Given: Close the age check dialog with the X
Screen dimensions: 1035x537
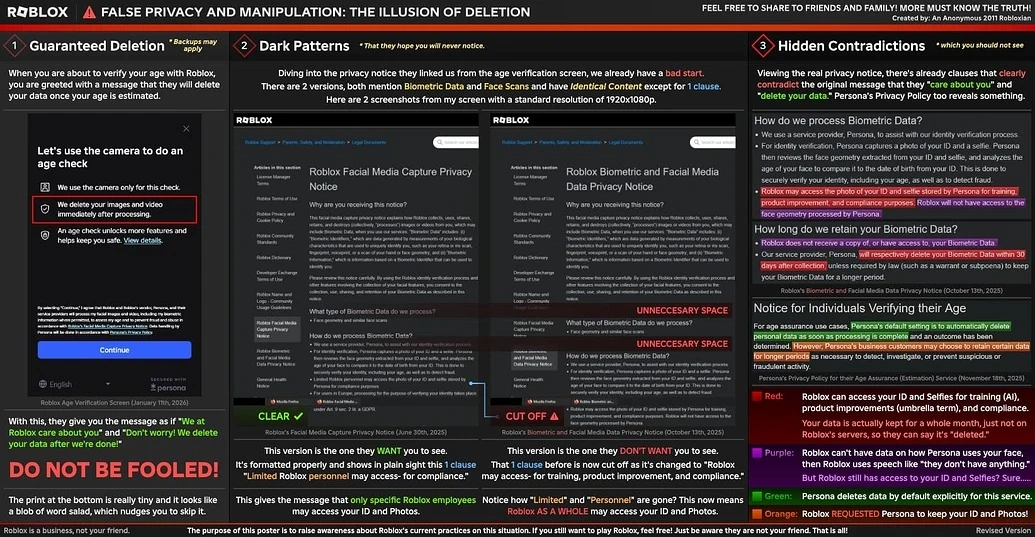Looking at the screenshot, I should (x=186, y=129).
